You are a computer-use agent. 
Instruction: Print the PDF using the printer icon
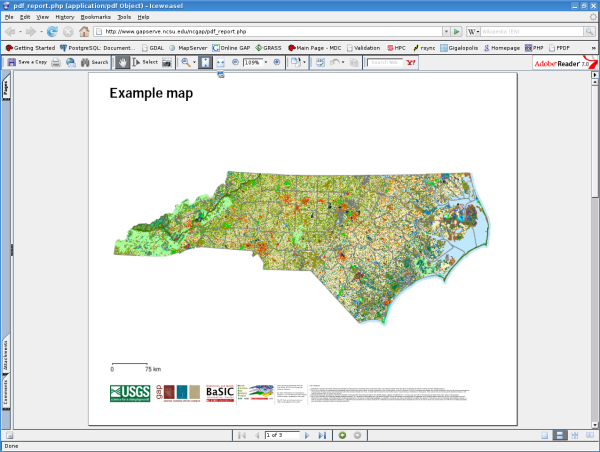point(56,62)
